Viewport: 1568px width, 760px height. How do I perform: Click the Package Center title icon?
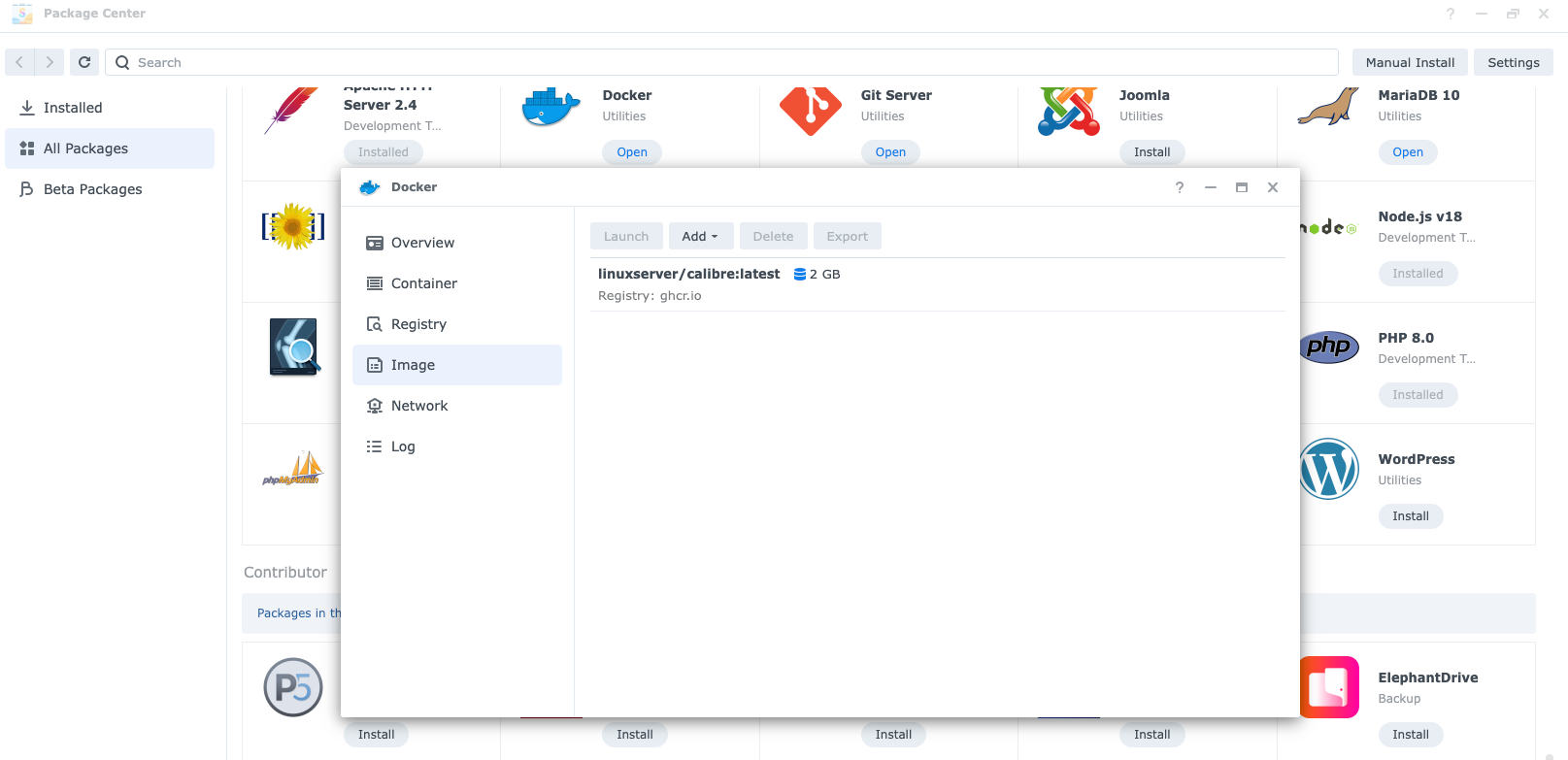22,14
